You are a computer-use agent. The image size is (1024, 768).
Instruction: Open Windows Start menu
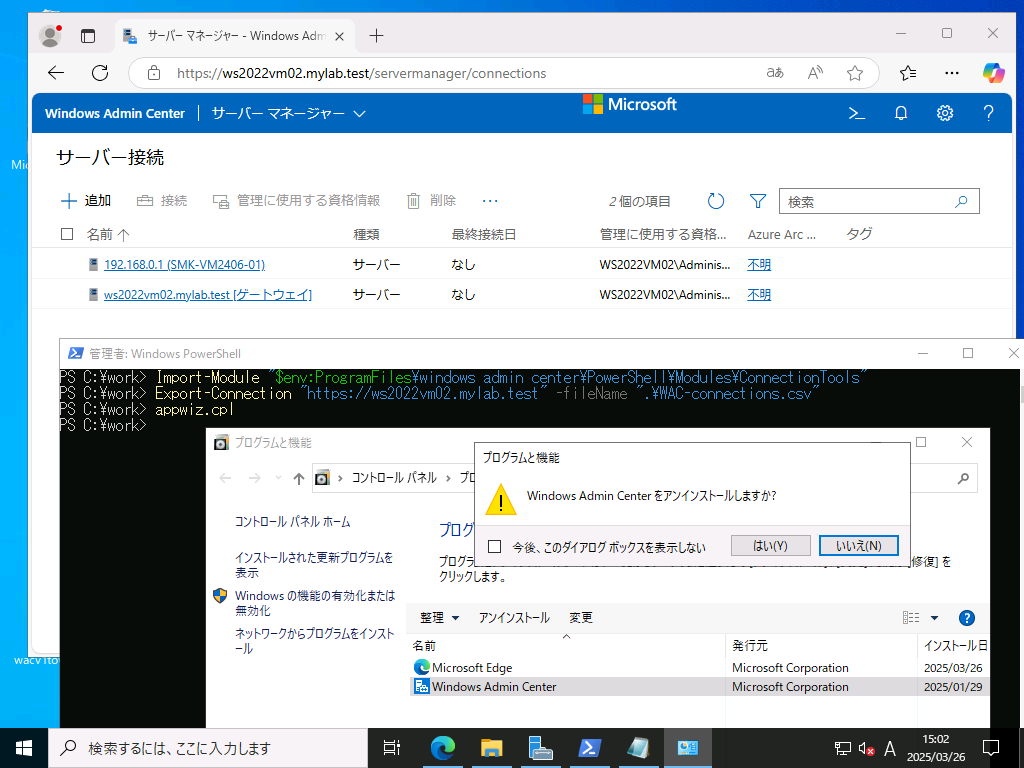click(x=24, y=748)
